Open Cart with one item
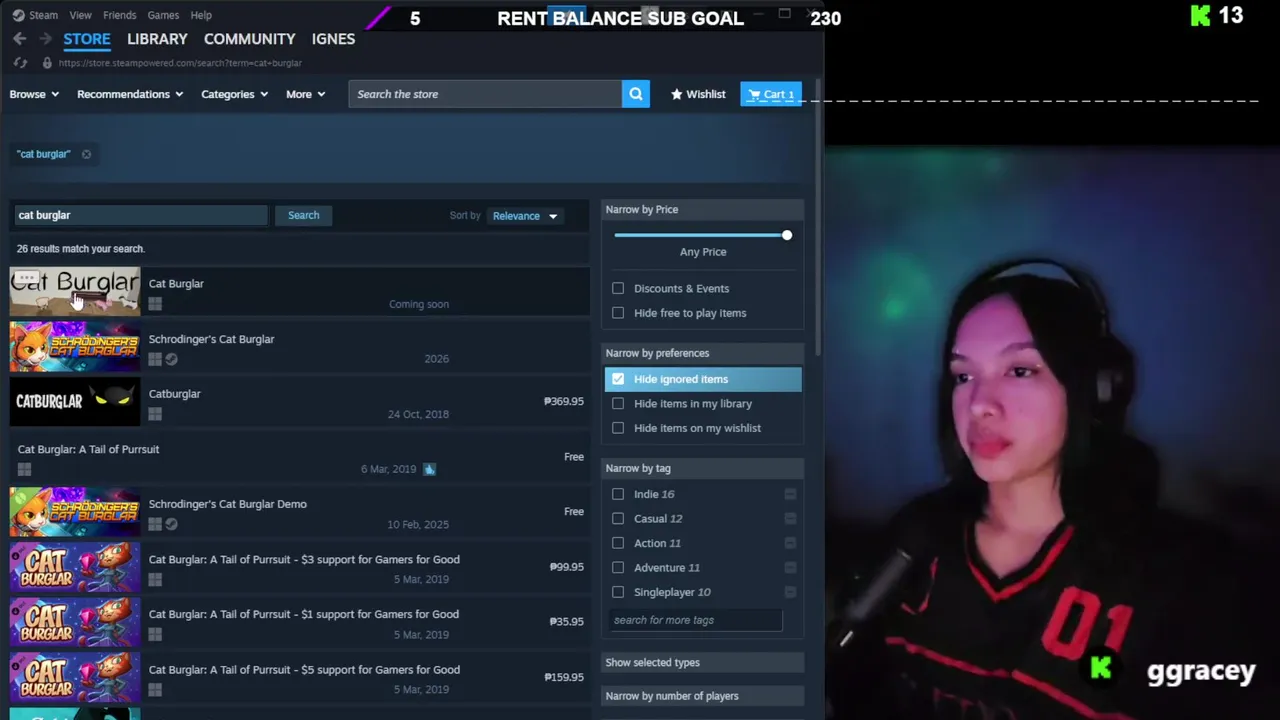 pos(771,94)
